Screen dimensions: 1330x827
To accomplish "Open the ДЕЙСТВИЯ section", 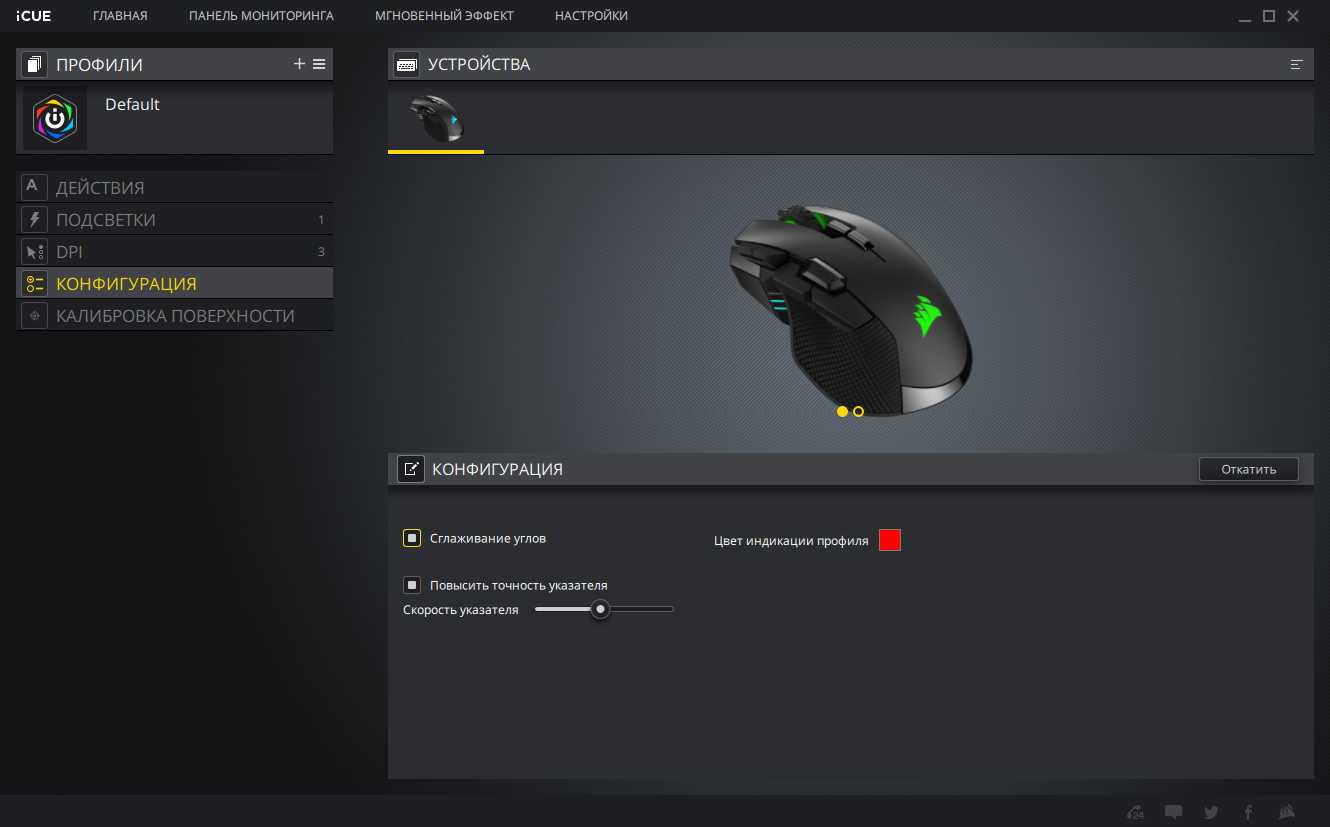I will [100, 188].
